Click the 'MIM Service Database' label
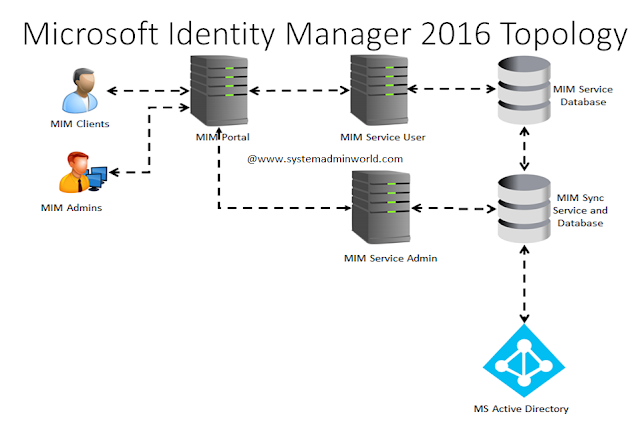Viewport: 640px width, 436px height. tap(583, 96)
